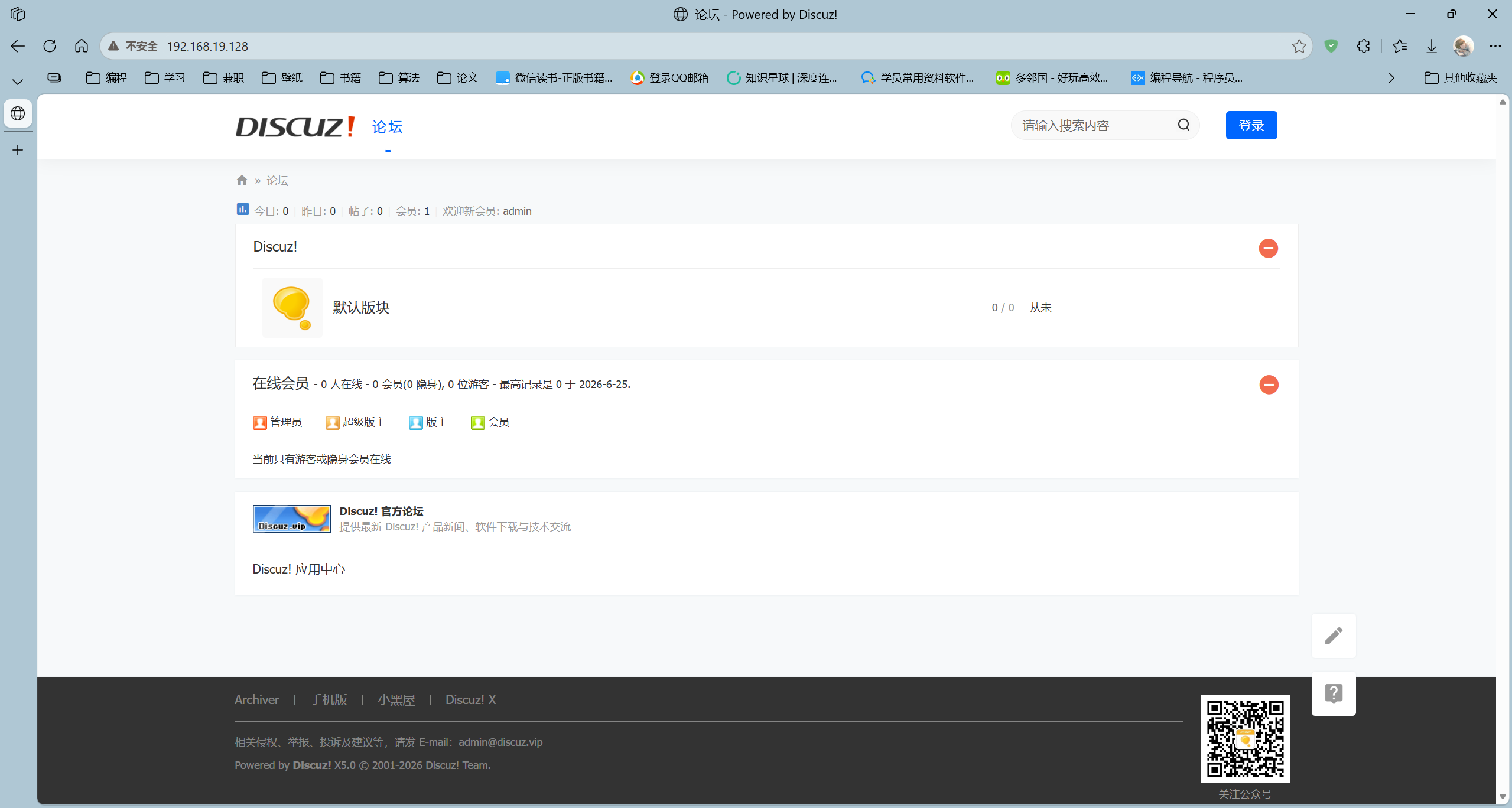Click the browser address bar URL
The width and height of the screenshot is (1512, 808).
coord(207,46)
